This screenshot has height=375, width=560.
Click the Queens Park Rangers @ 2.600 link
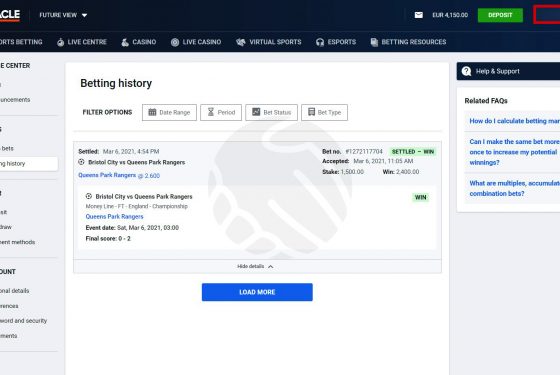pos(119,175)
